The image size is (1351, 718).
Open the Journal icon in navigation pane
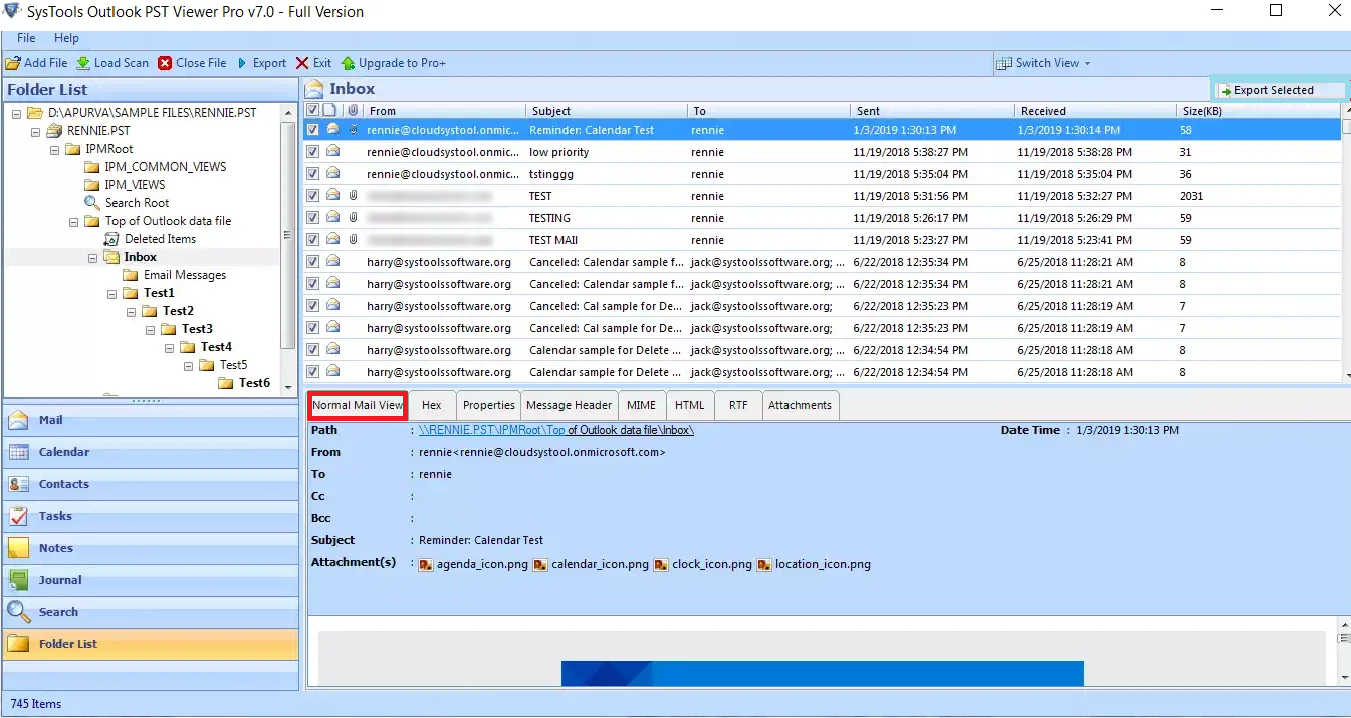pos(19,581)
